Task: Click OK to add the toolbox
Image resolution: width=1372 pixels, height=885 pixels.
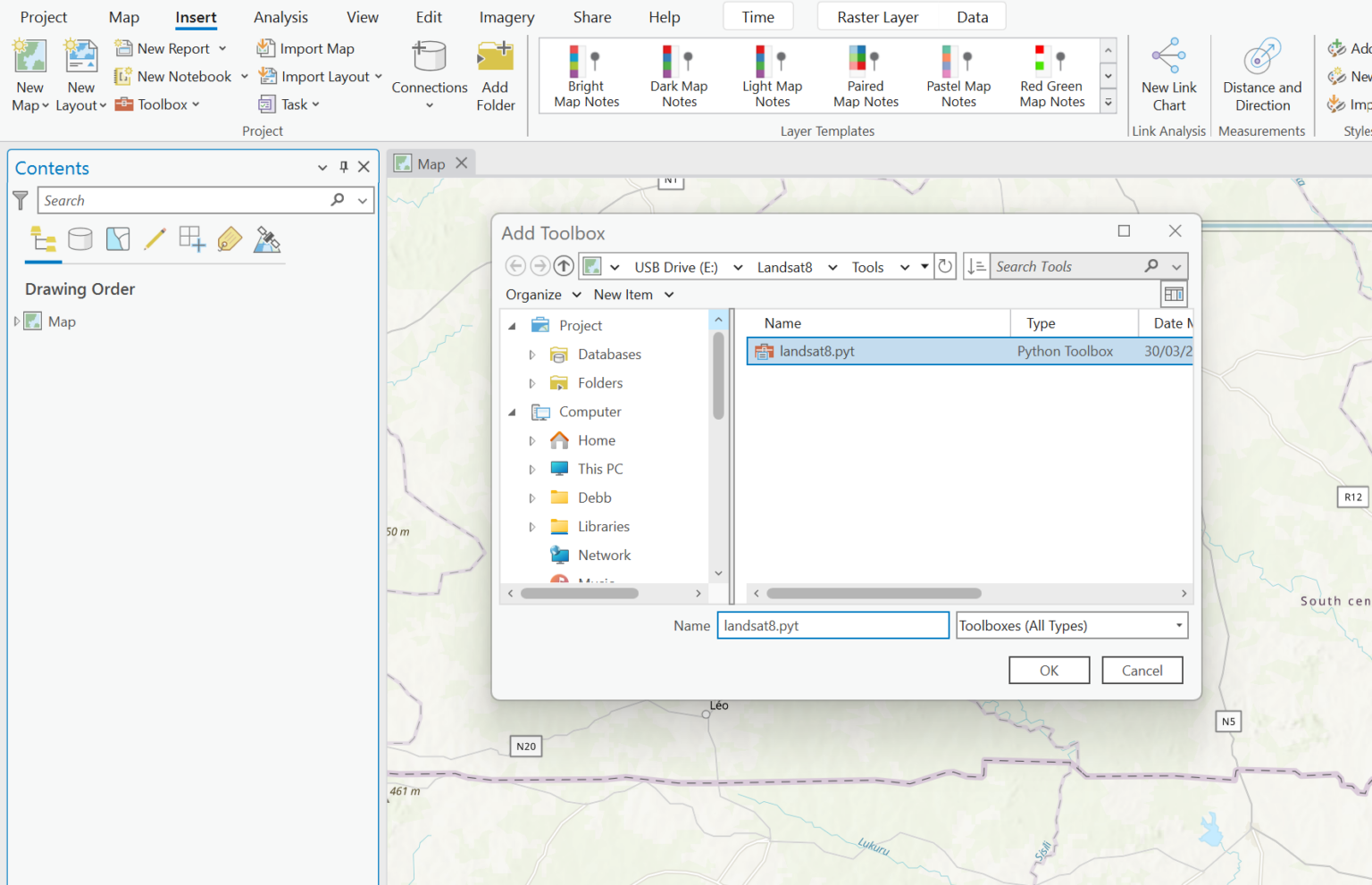Action: [x=1049, y=670]
